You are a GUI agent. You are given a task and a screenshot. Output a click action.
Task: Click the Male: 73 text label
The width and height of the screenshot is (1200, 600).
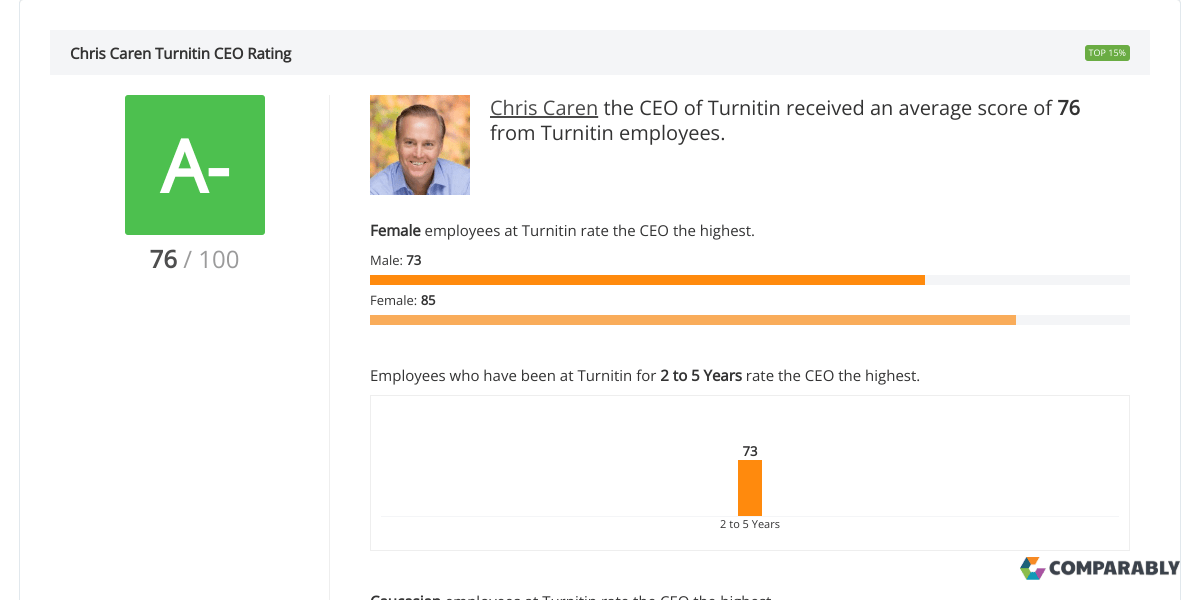[x=396, y=260]
